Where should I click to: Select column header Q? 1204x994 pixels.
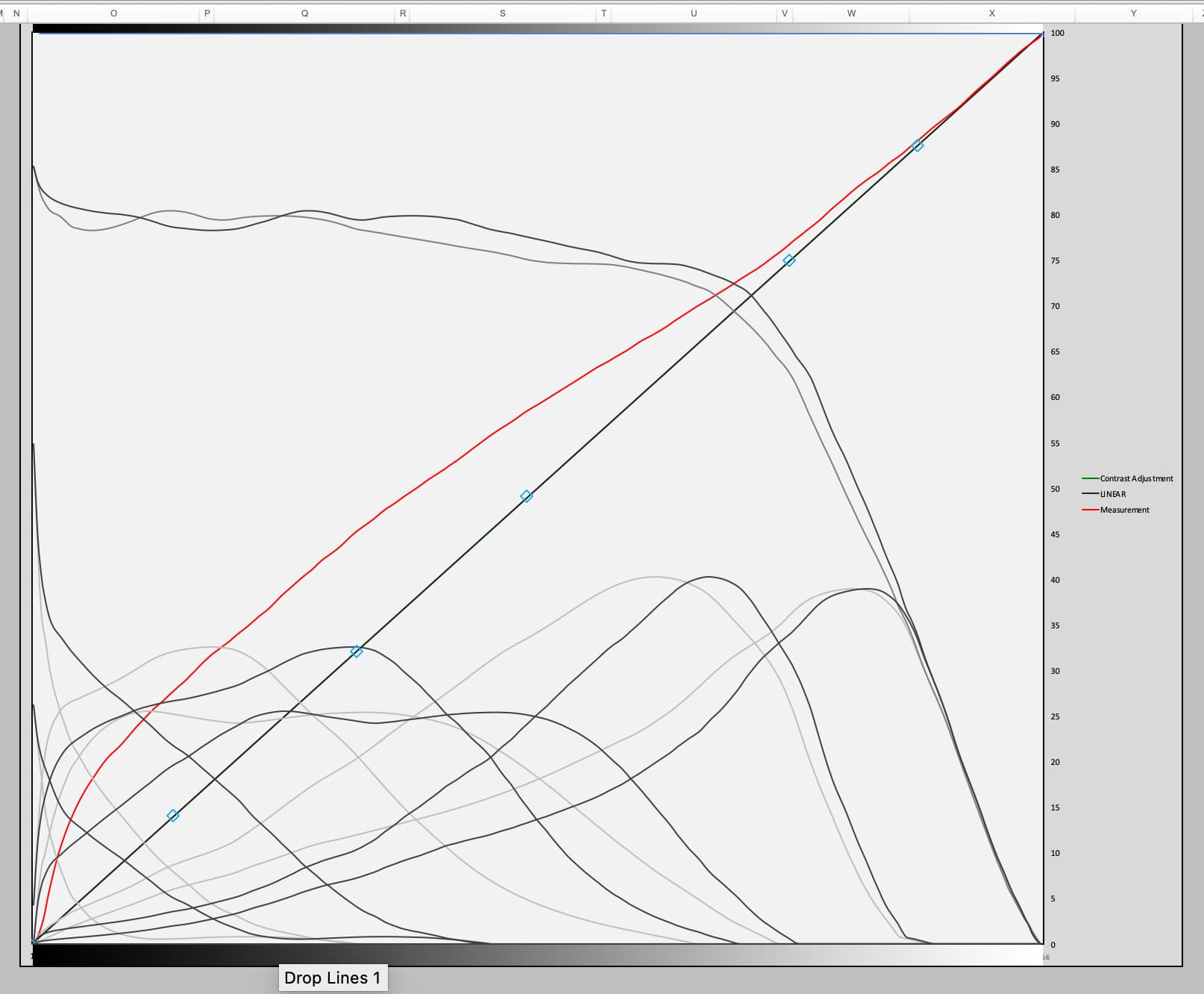click(x=304, y=13)
